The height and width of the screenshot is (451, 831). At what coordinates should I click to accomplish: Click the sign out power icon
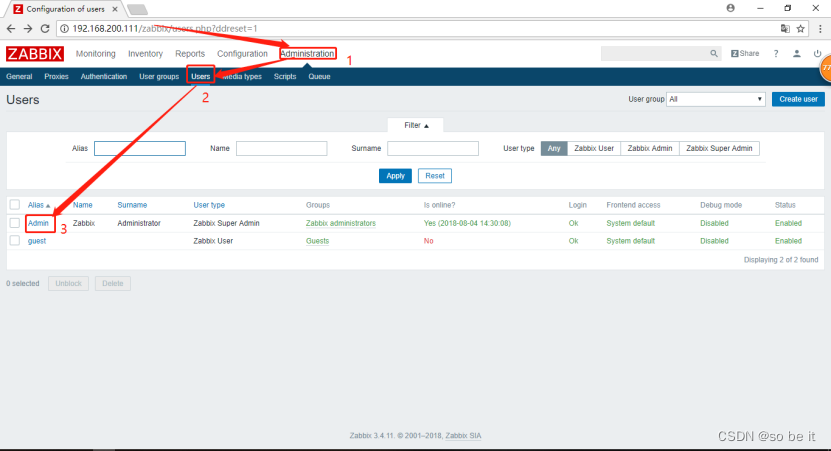coord(817,54)
